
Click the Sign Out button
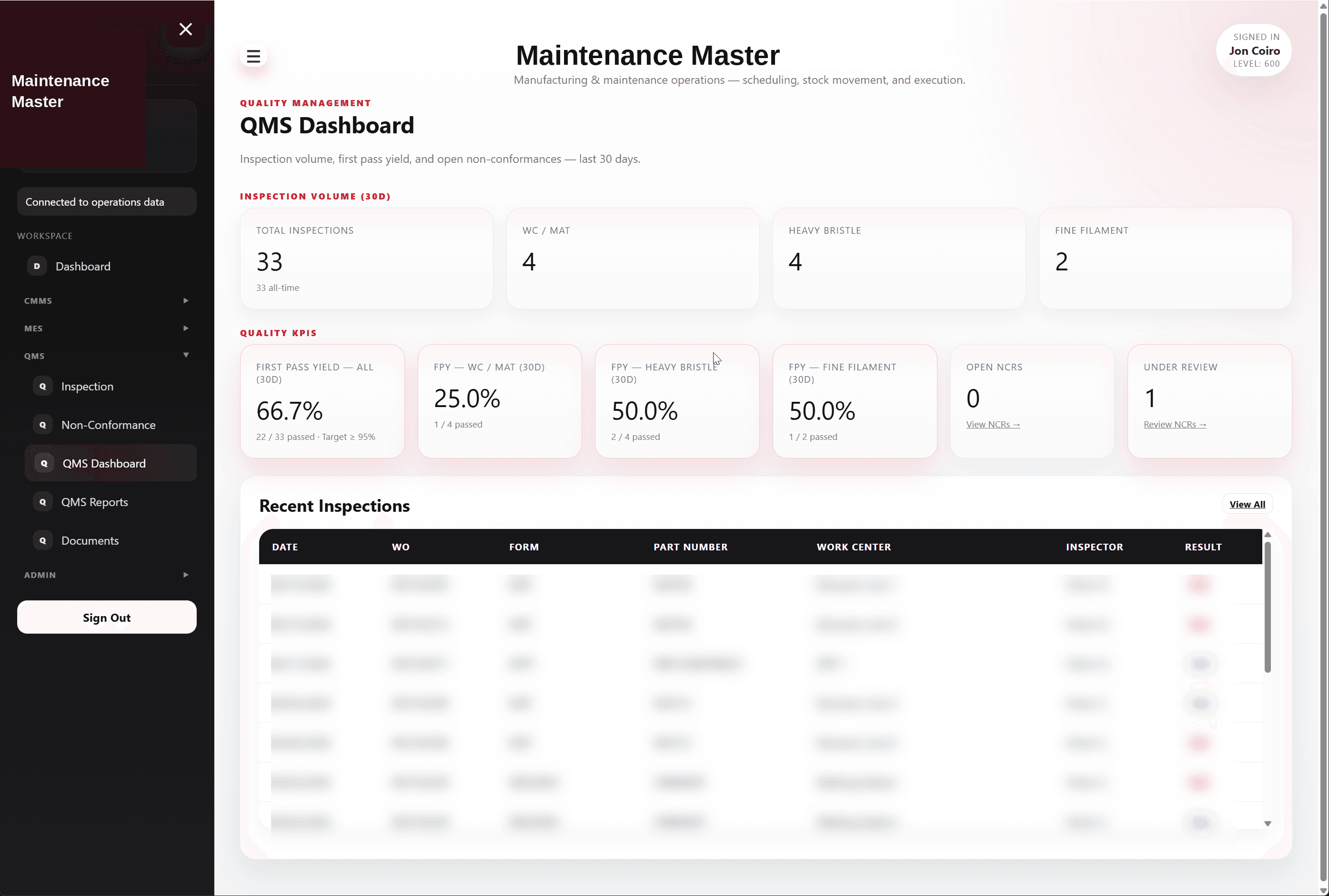pyautogui.click(x=107, y=617)
